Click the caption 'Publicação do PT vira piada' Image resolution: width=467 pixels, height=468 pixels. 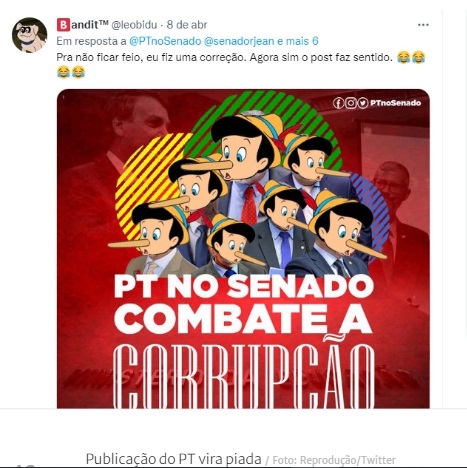173,459
